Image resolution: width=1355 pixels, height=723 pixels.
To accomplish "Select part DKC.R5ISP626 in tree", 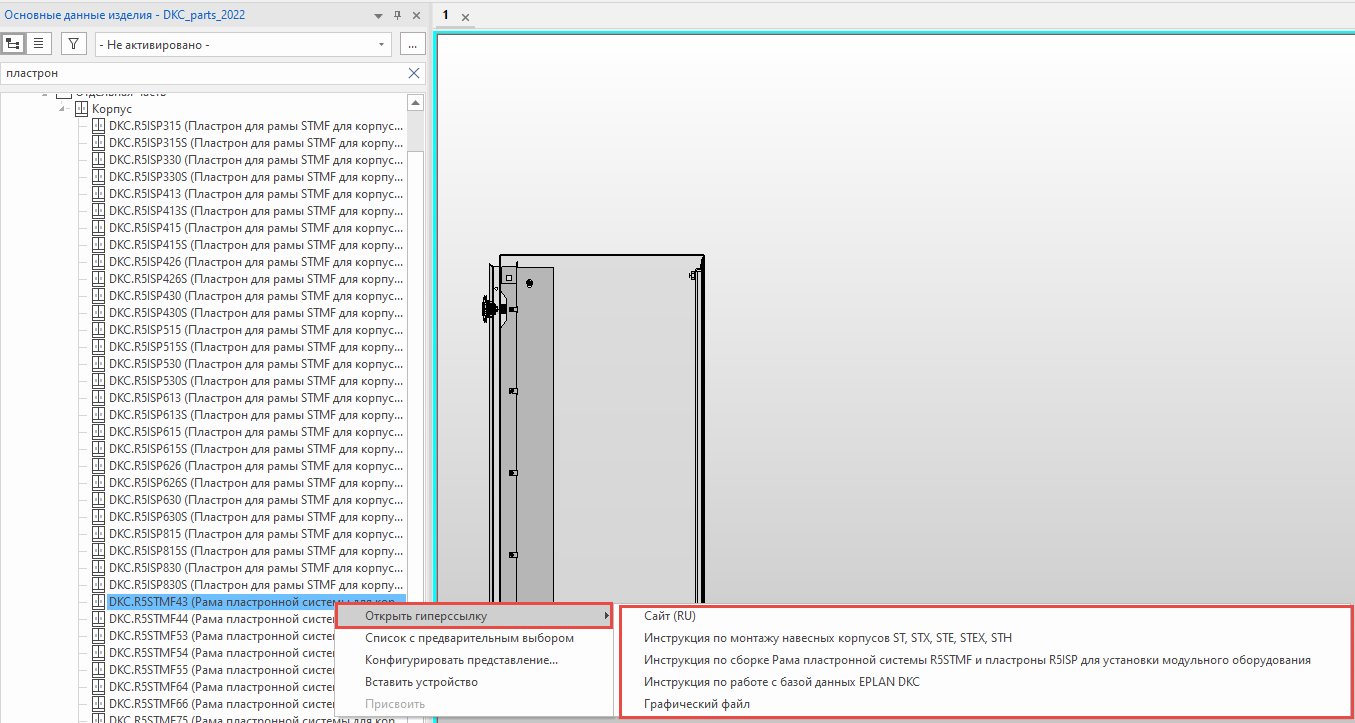I will (x=256, y=466).
